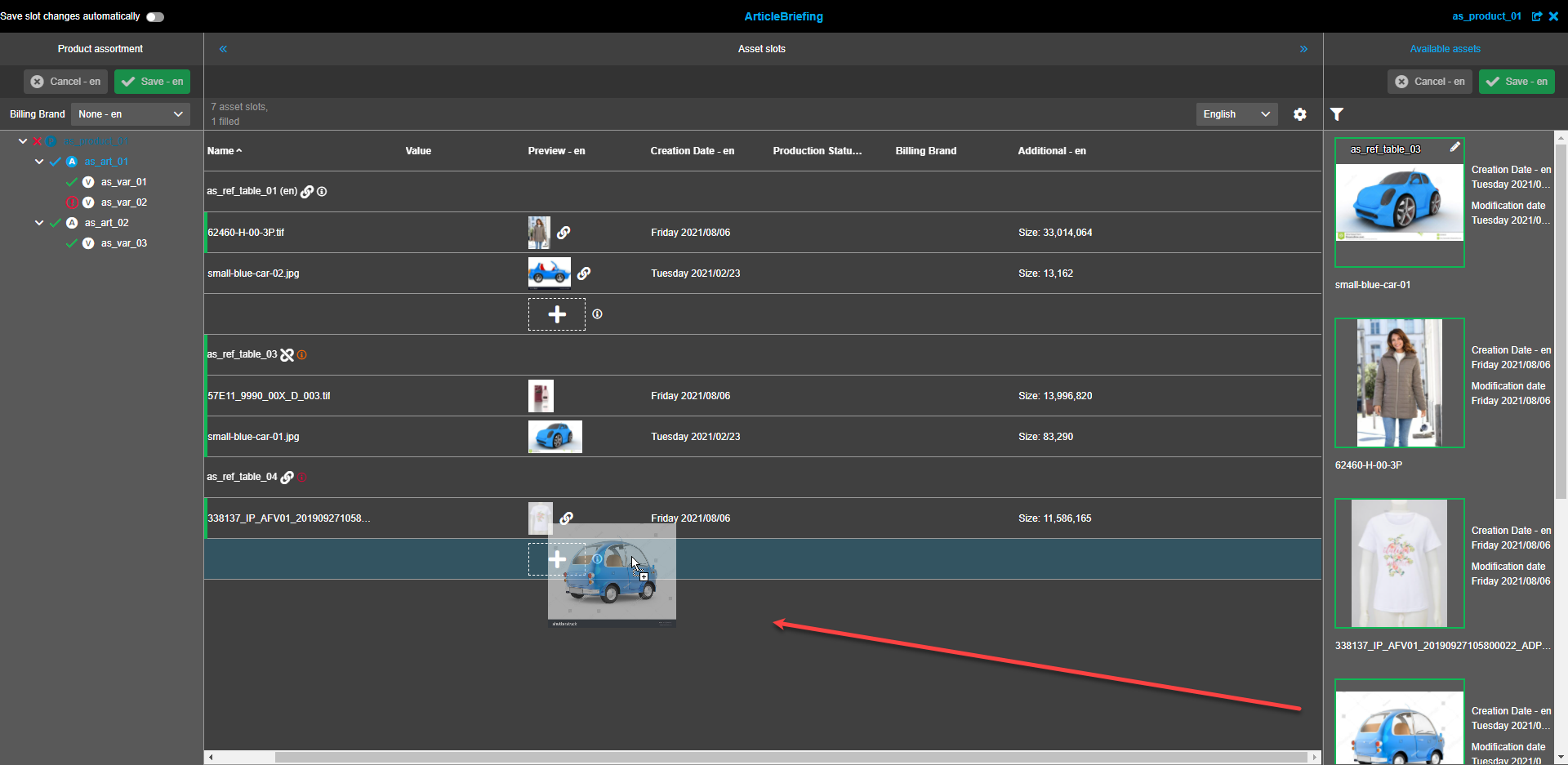
Task: Click the link icon next to as_ref_table_01
Action: click(x=308, y=191)
